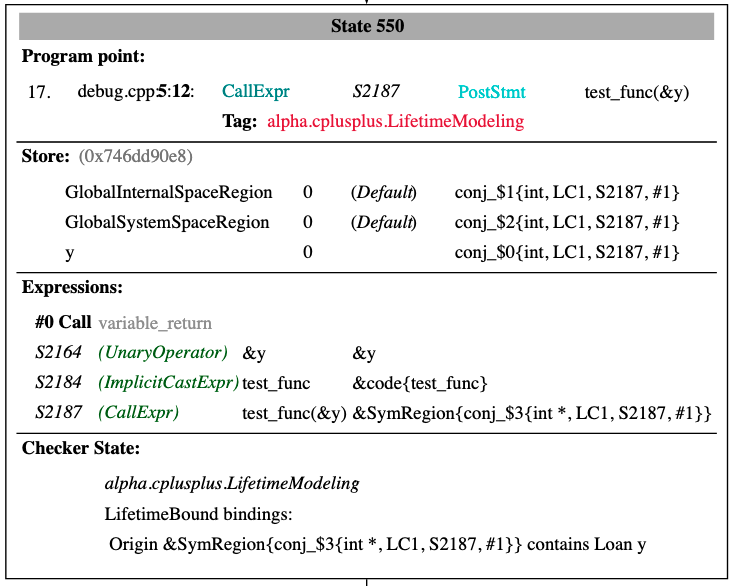Click test_func(&y) in program point row
The image size is (732, 586).
pos(637,92)
